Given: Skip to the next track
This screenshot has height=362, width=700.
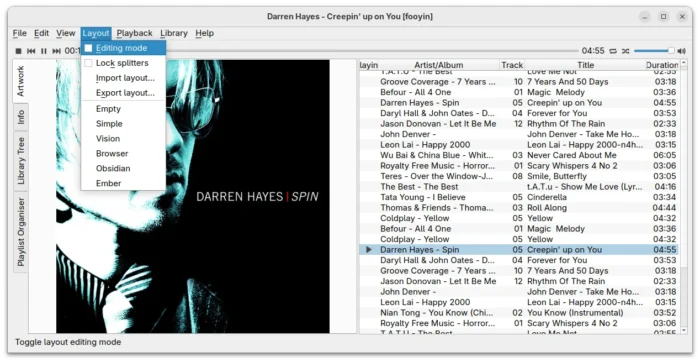Looking at the screenshot, I should 56,51.
